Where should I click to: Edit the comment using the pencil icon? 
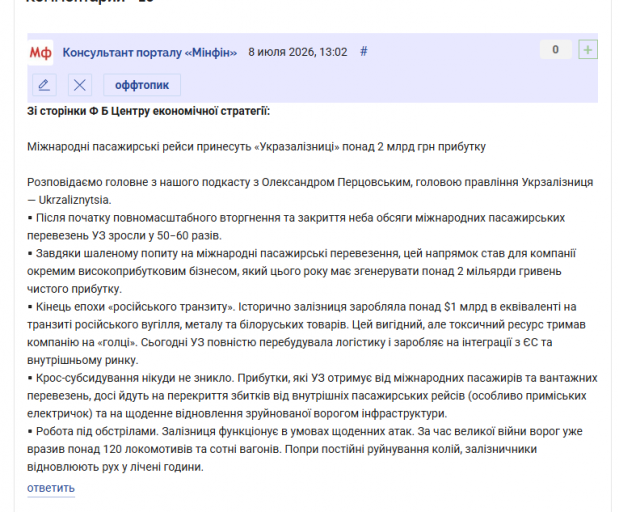(44, 85)
